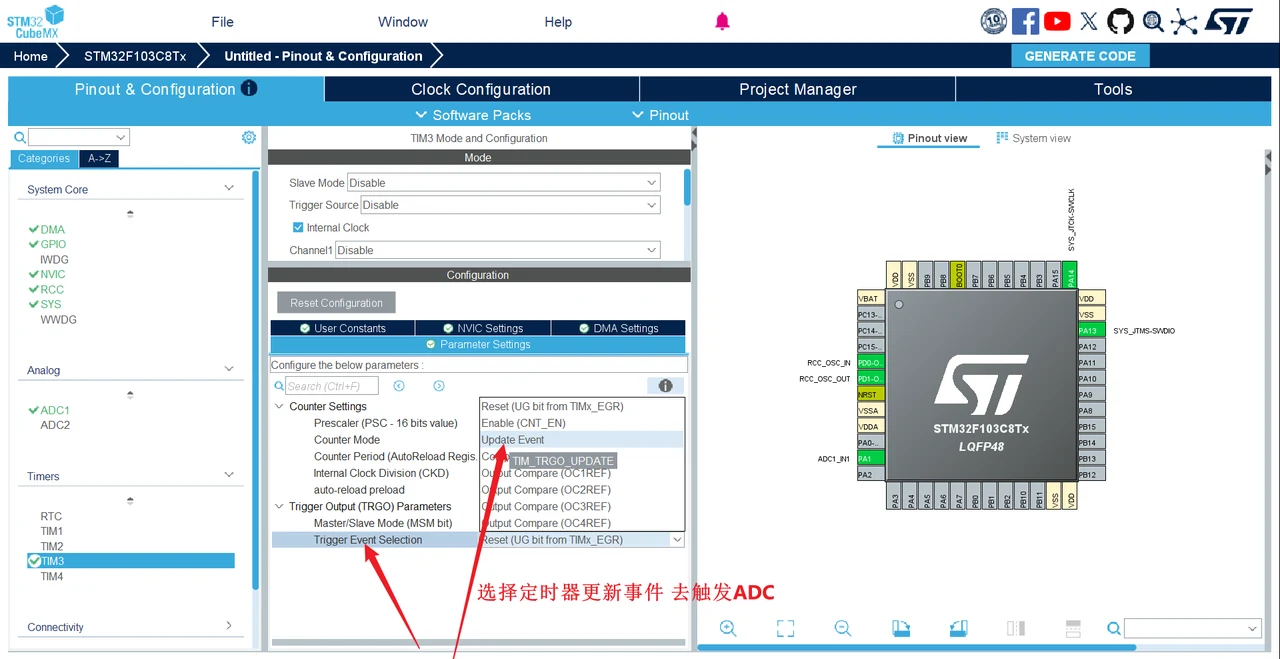1280x659 pixels.
Task: Expand the Connectivity section
Action: tap(229, 626)
